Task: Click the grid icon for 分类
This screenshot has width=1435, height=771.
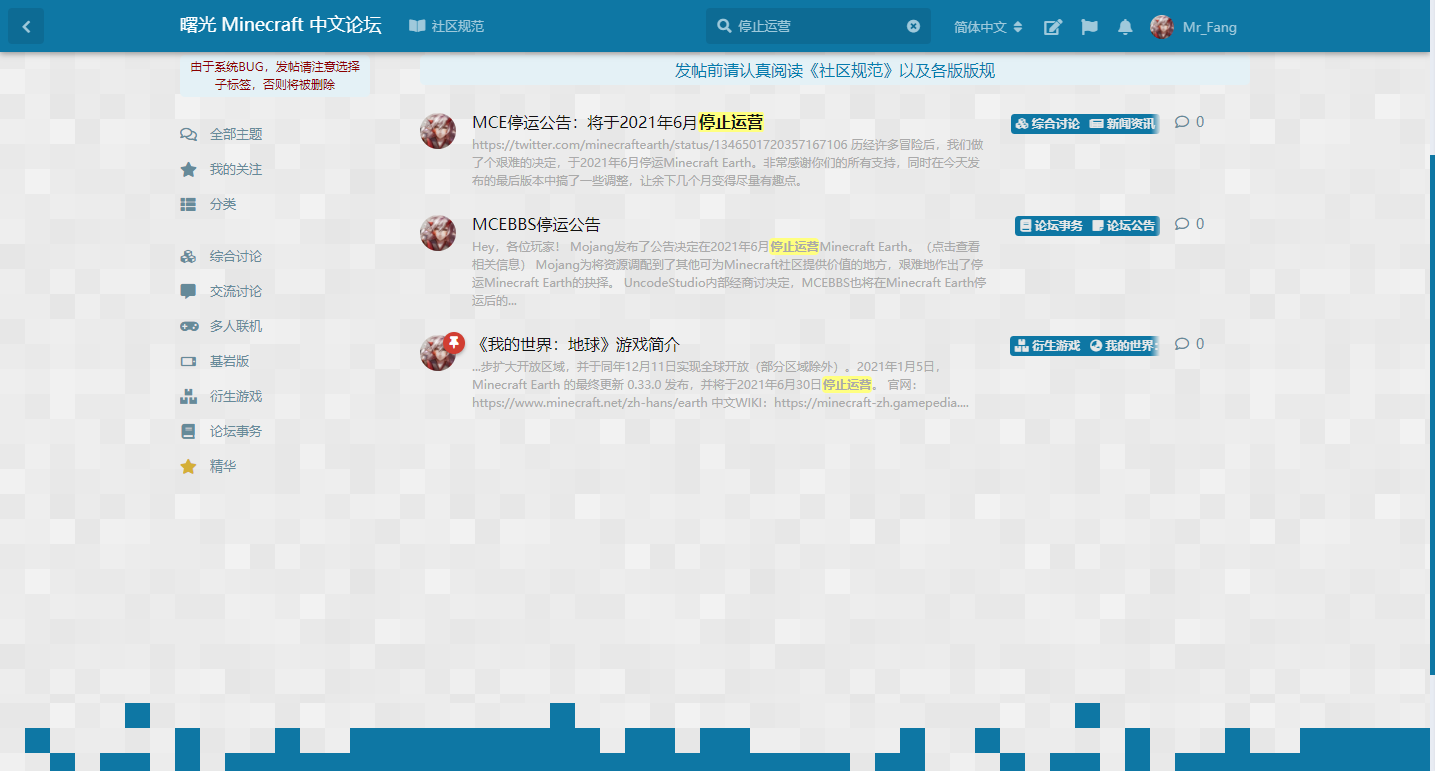Action: [x=188, y=204]
